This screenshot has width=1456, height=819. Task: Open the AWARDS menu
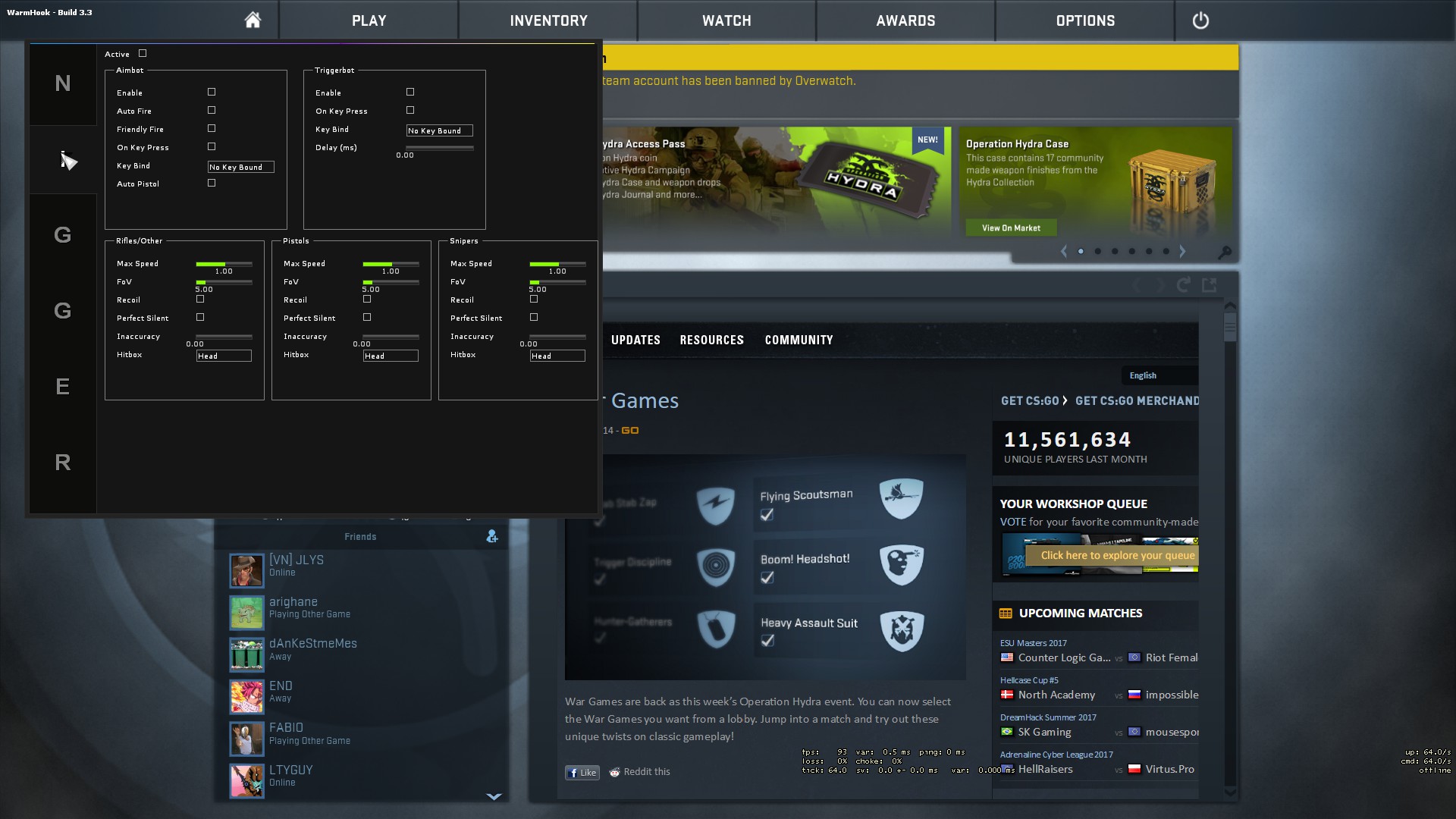coord(905,20)
